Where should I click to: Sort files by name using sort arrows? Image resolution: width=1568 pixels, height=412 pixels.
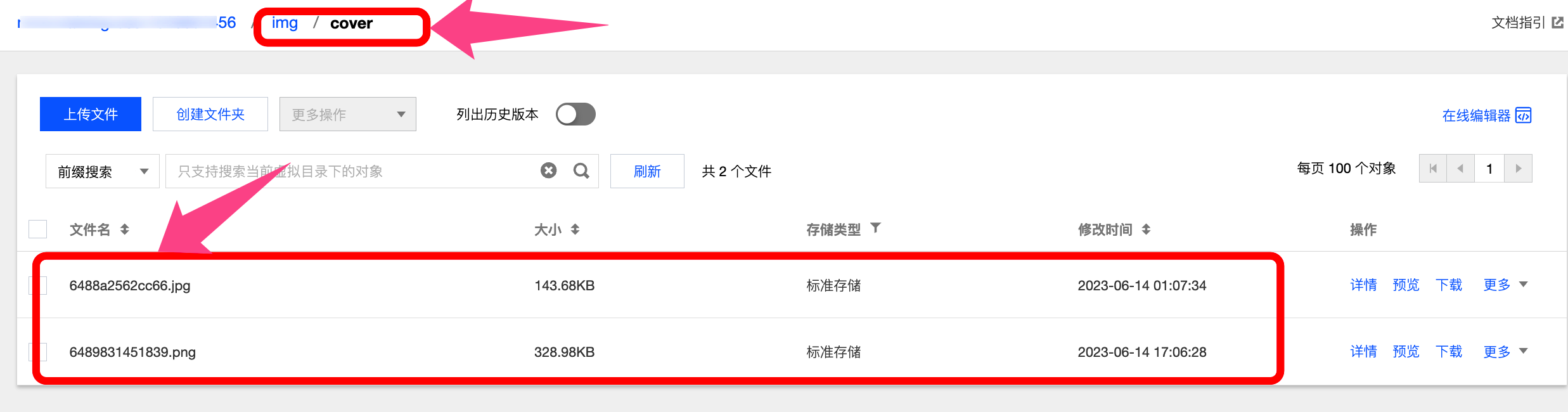pyautogui.click(x=125, y=229)
